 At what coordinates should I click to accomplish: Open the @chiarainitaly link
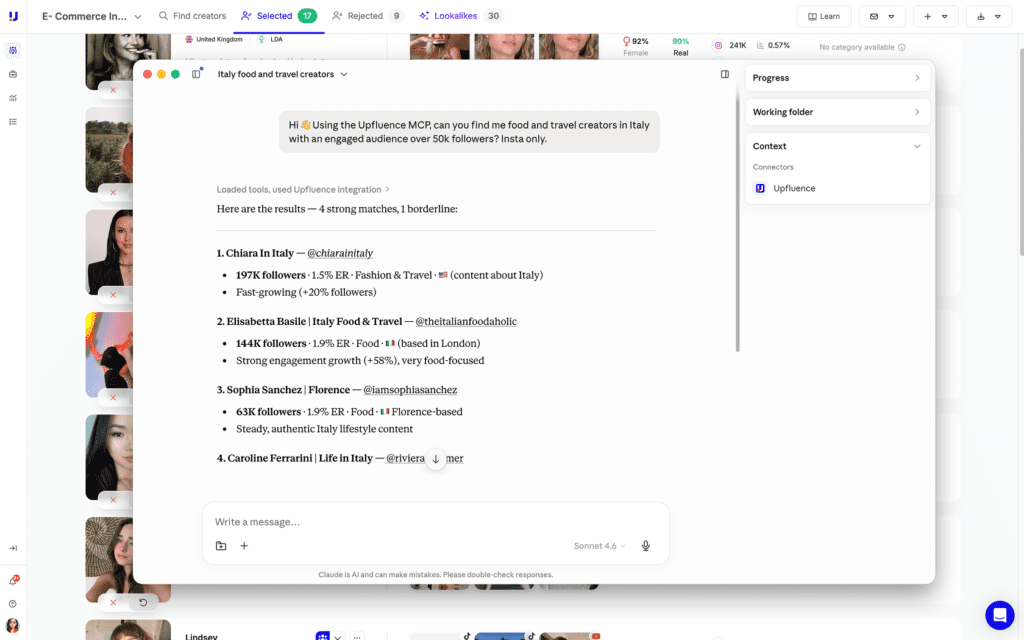[x=340, y=253]
